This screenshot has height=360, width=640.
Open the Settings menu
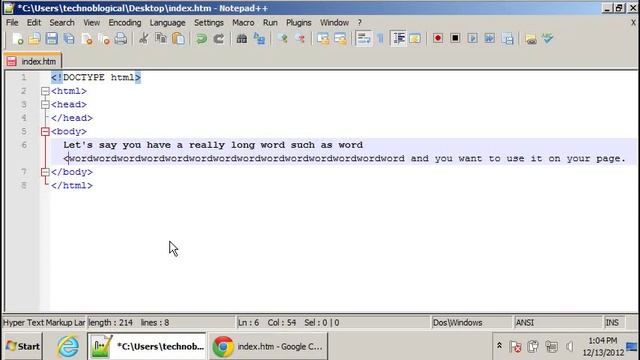tap(209, 22)
